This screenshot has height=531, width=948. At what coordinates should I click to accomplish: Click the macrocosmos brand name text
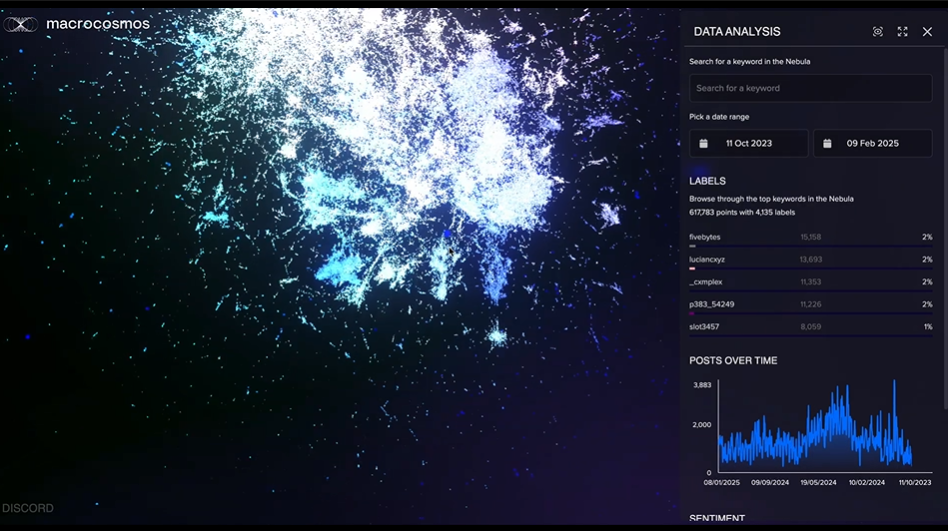tap(98, 24)
